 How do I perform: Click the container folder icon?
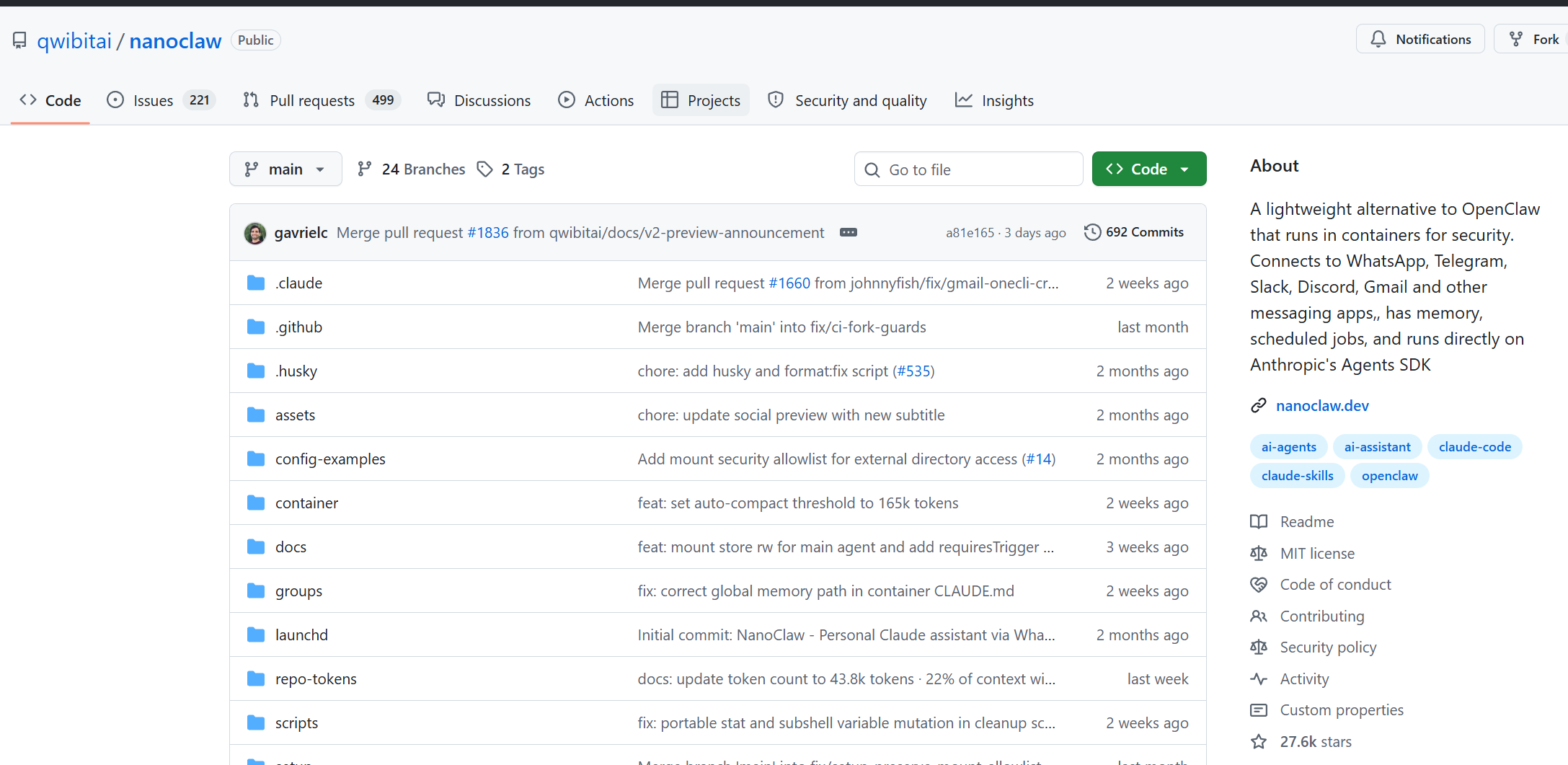click(x=256, y=503)
